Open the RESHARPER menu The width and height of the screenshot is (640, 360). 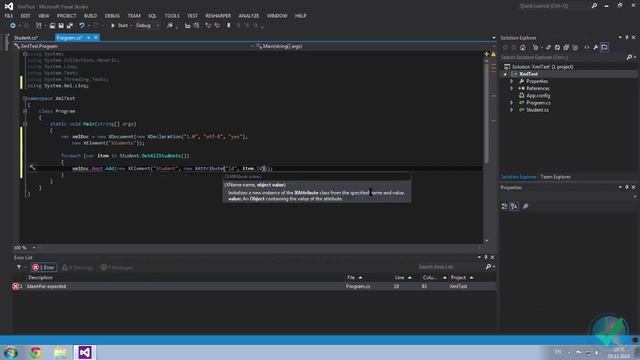[218, 16]
